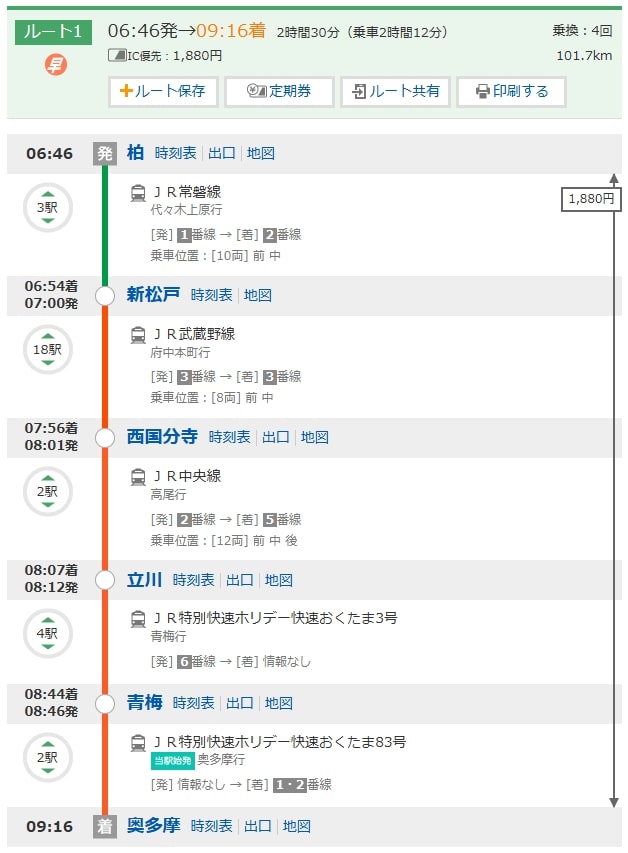Click train icon beside JR常磐線
Image resolution: width=628 pixels, height=853 pixels.
[x=138, y=192]
